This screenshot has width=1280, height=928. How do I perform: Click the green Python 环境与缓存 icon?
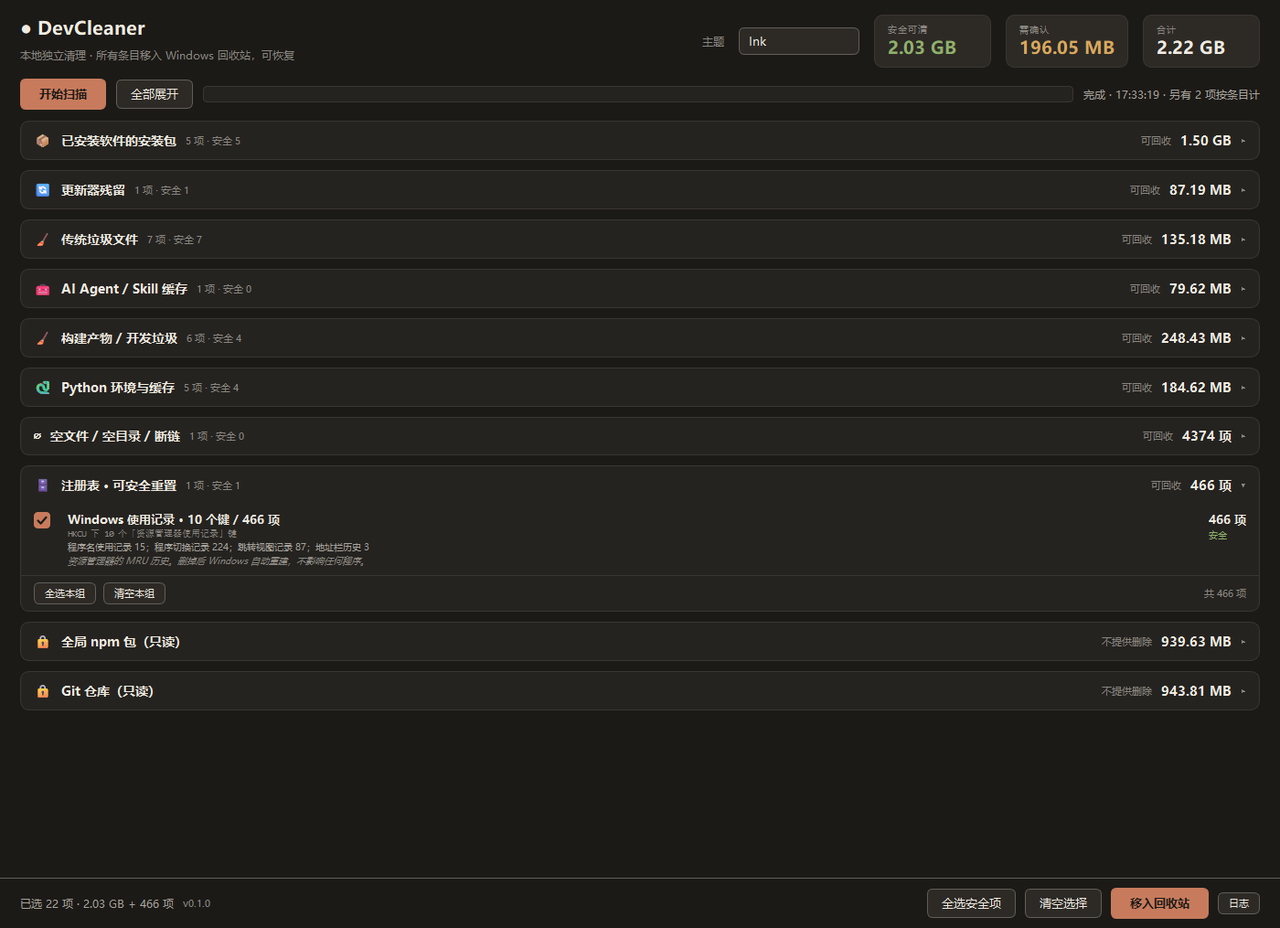(x=42, y=387)
